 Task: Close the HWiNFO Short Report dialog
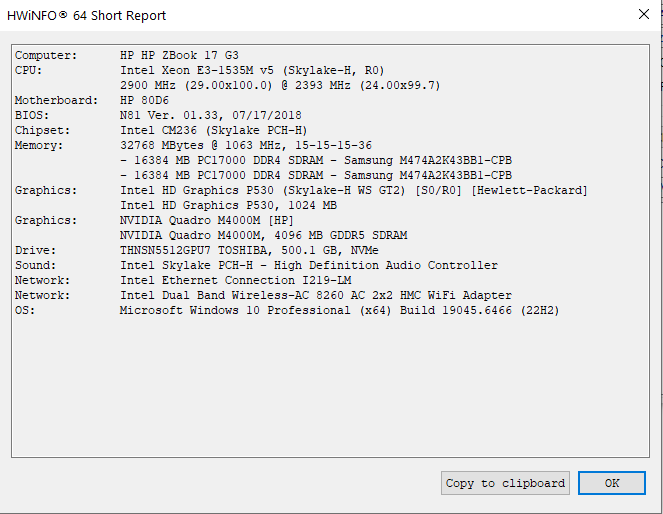click(x=642, y=15)
